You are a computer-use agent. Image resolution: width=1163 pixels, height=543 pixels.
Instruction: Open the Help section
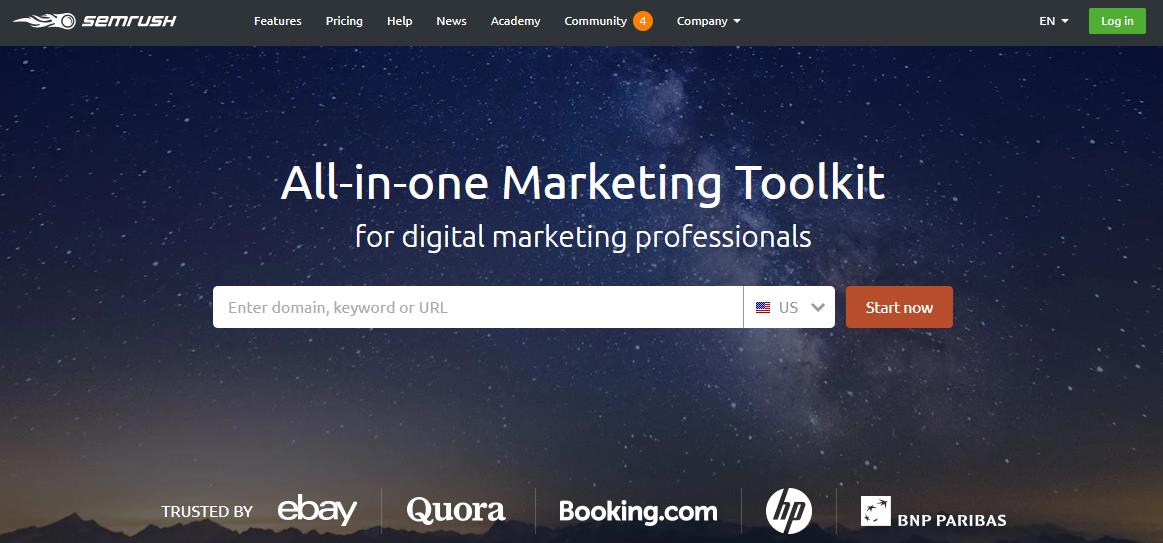(x=399, y=21)
